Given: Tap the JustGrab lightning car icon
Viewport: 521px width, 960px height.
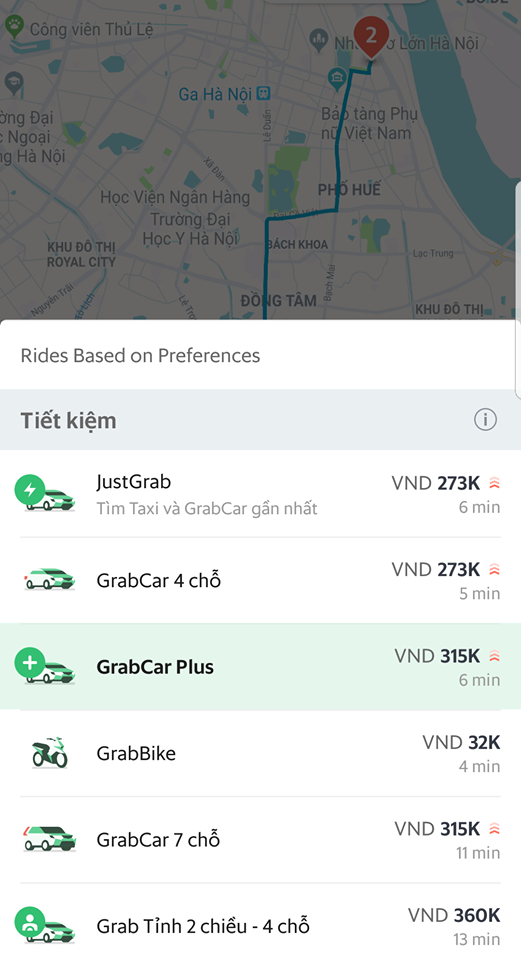Looking at the screenshot, I should tap(45, 493).
